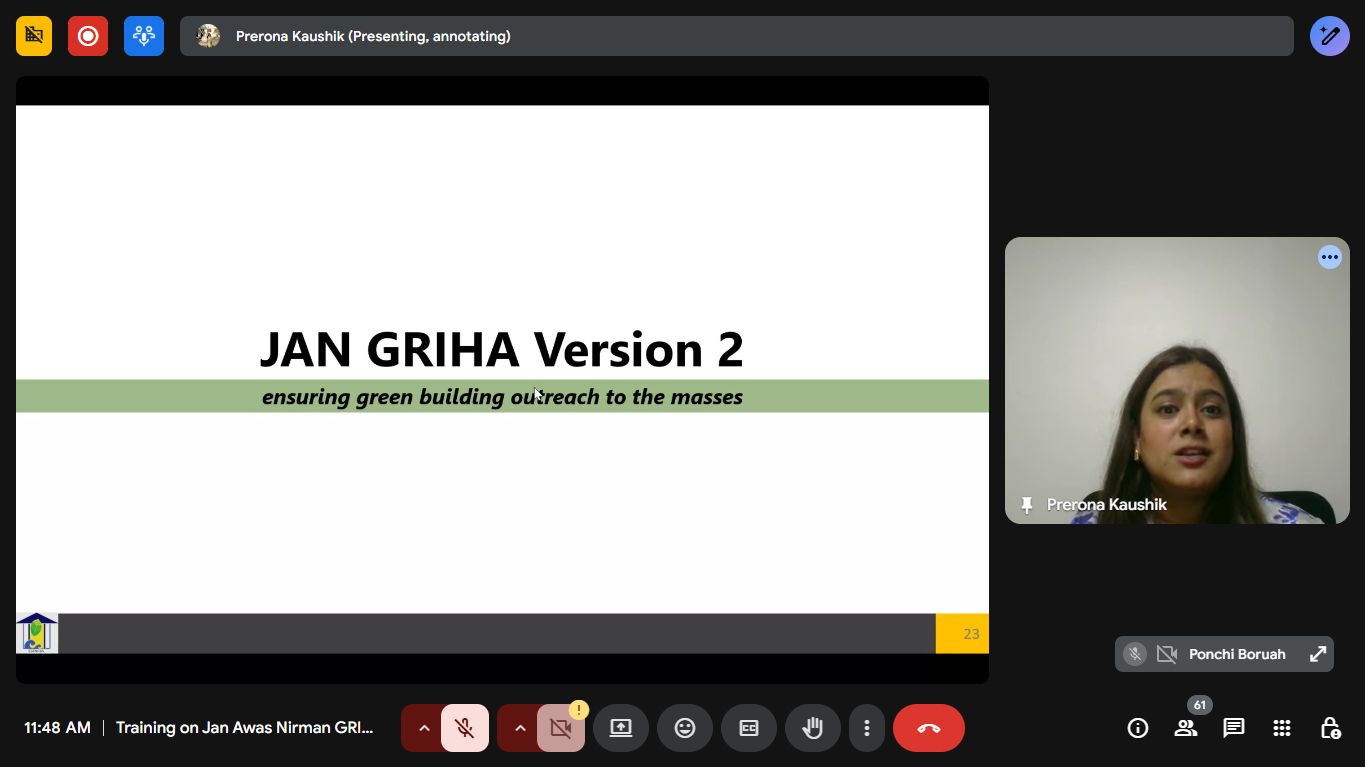Turn on your camera
This screenshot has height=767, width=1365.
pyautogui.click(x=560, y=728)
